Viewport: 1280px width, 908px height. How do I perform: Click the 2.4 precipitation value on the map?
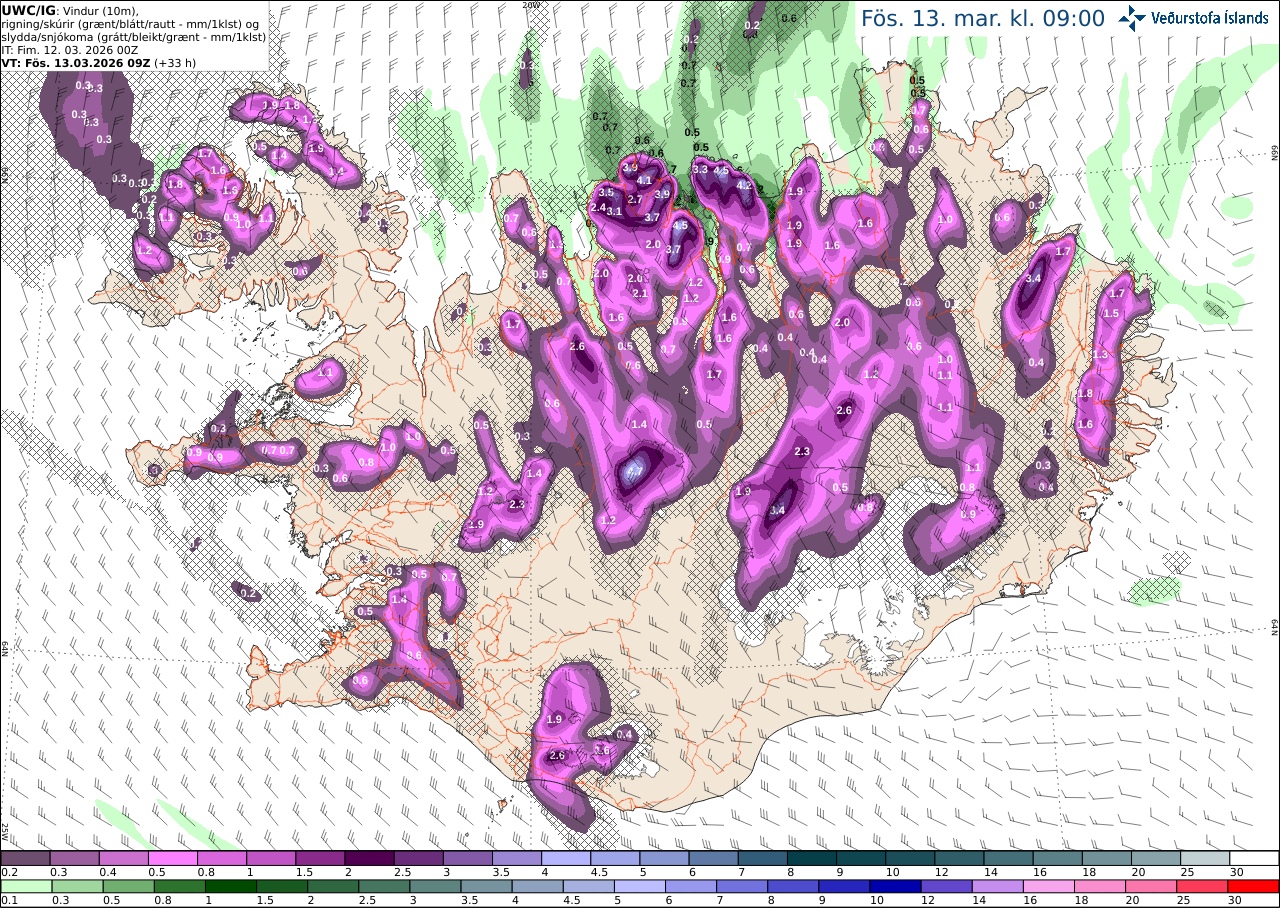coord(598,207)
